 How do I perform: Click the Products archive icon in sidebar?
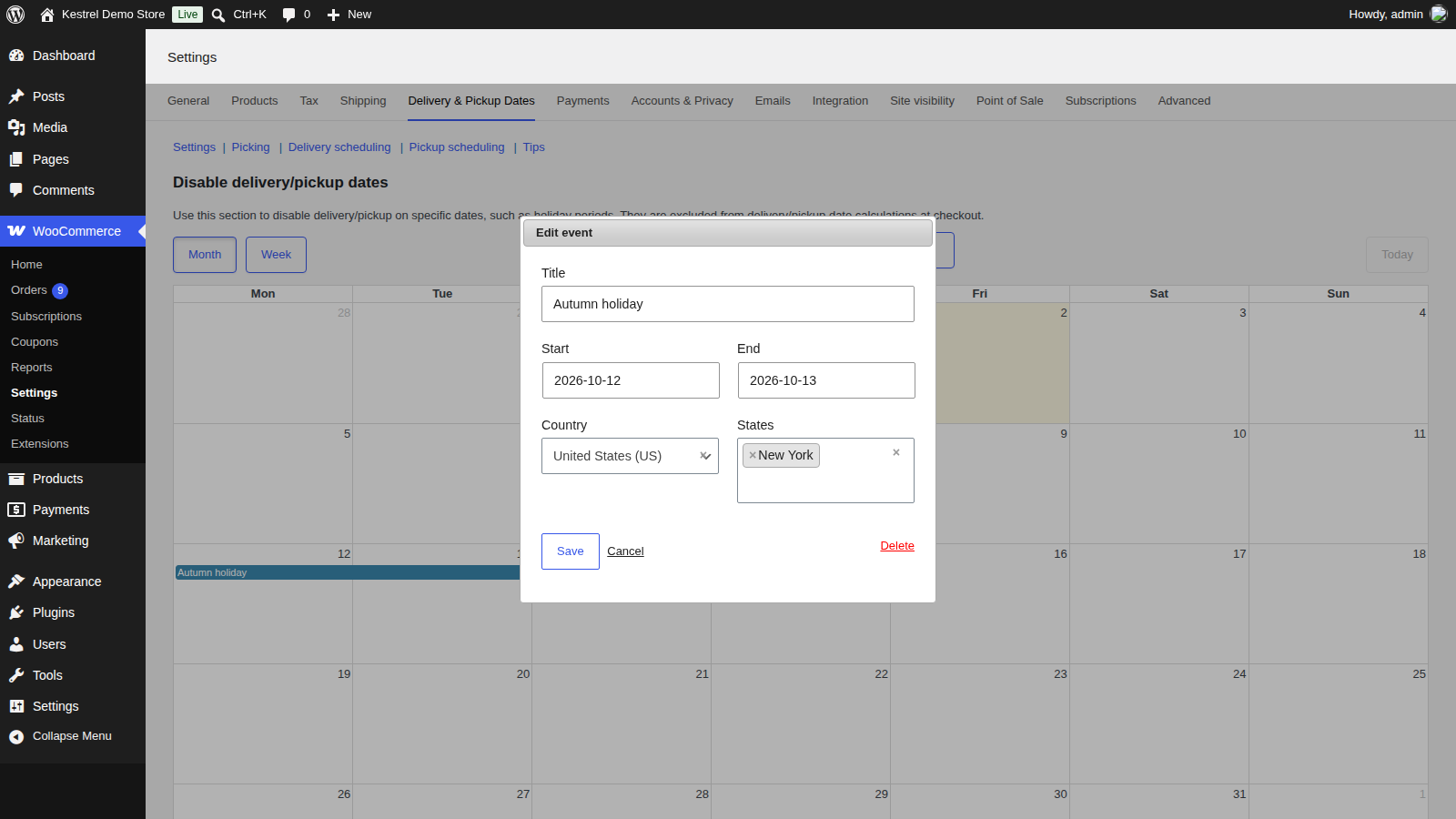16,479
